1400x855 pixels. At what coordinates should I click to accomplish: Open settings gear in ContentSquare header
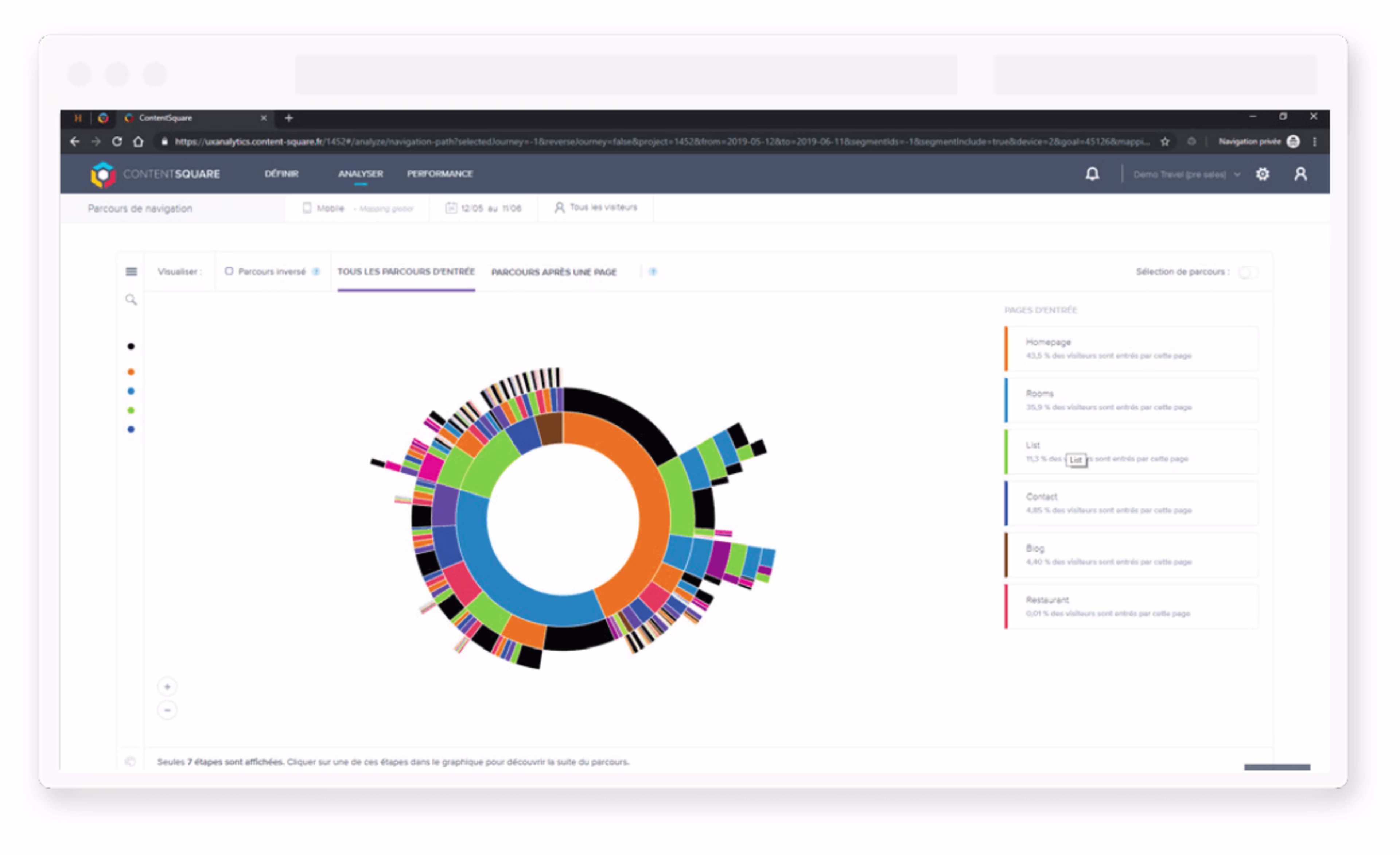tap(1263, 174)
